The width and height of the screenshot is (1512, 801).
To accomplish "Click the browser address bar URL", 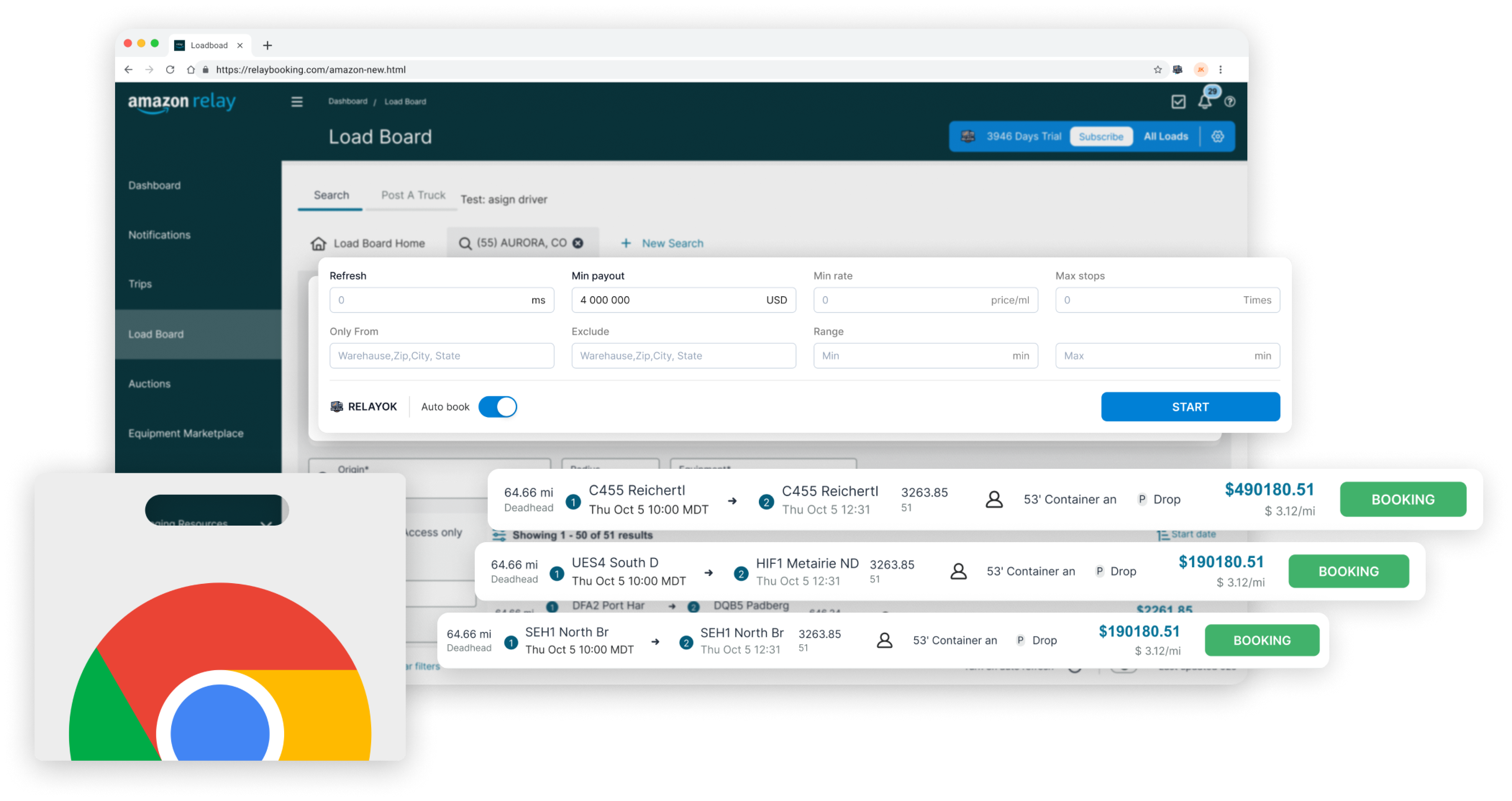I will coord(310,69).
